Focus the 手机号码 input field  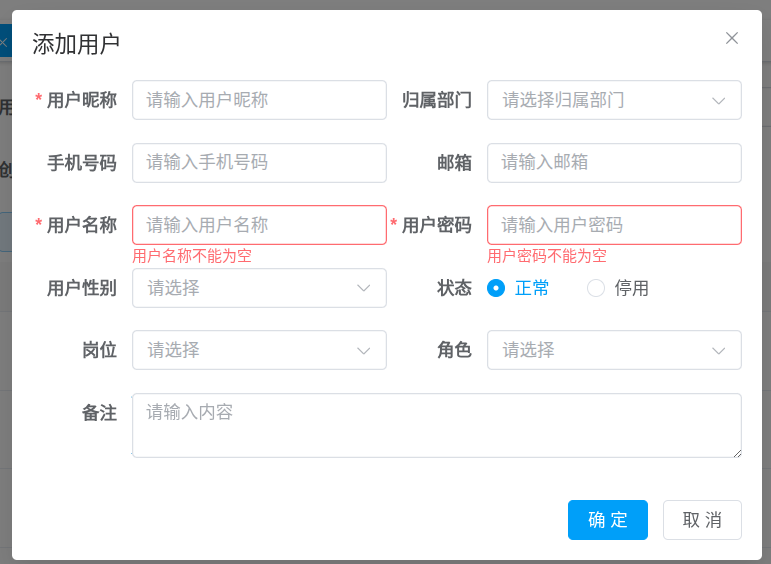click(259, 163)
